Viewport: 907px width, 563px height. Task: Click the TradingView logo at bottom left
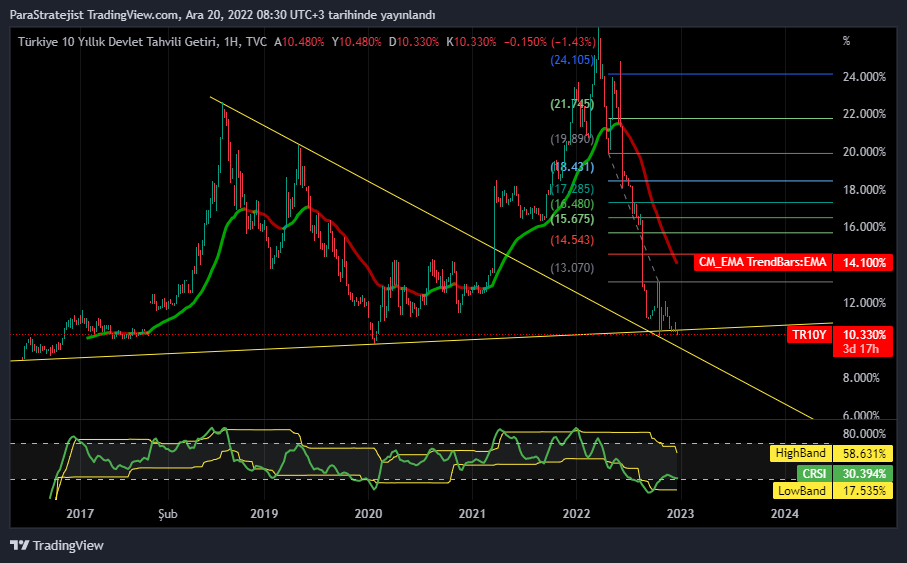(57, 545)
